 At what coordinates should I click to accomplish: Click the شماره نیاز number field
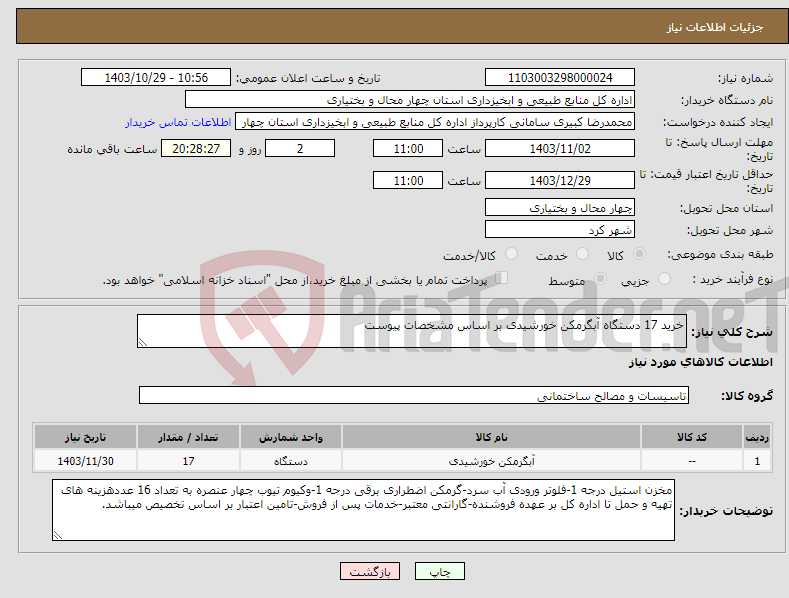pyautogui.click(x=560, y=78)
